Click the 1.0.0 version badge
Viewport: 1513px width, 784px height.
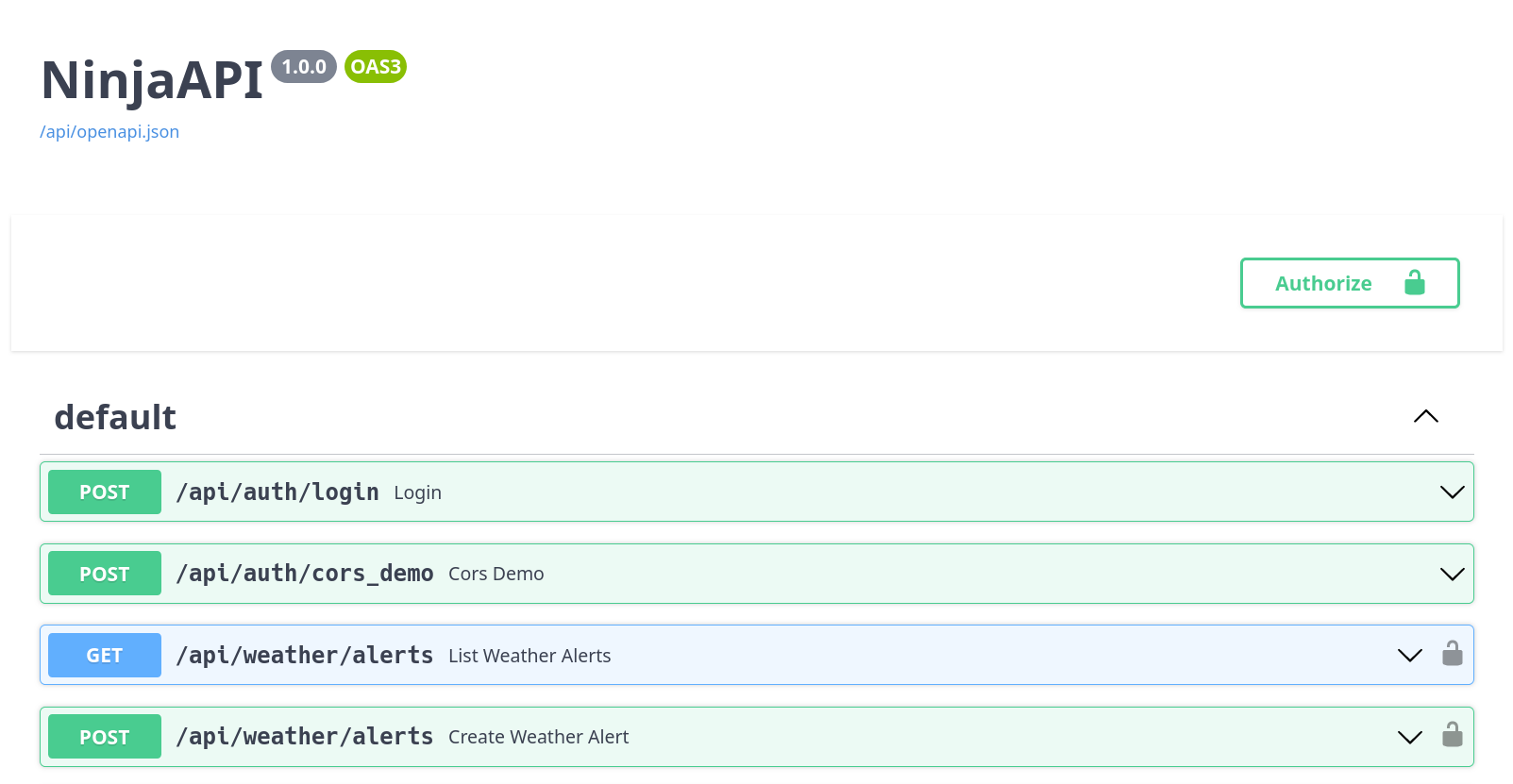point(304,67)
